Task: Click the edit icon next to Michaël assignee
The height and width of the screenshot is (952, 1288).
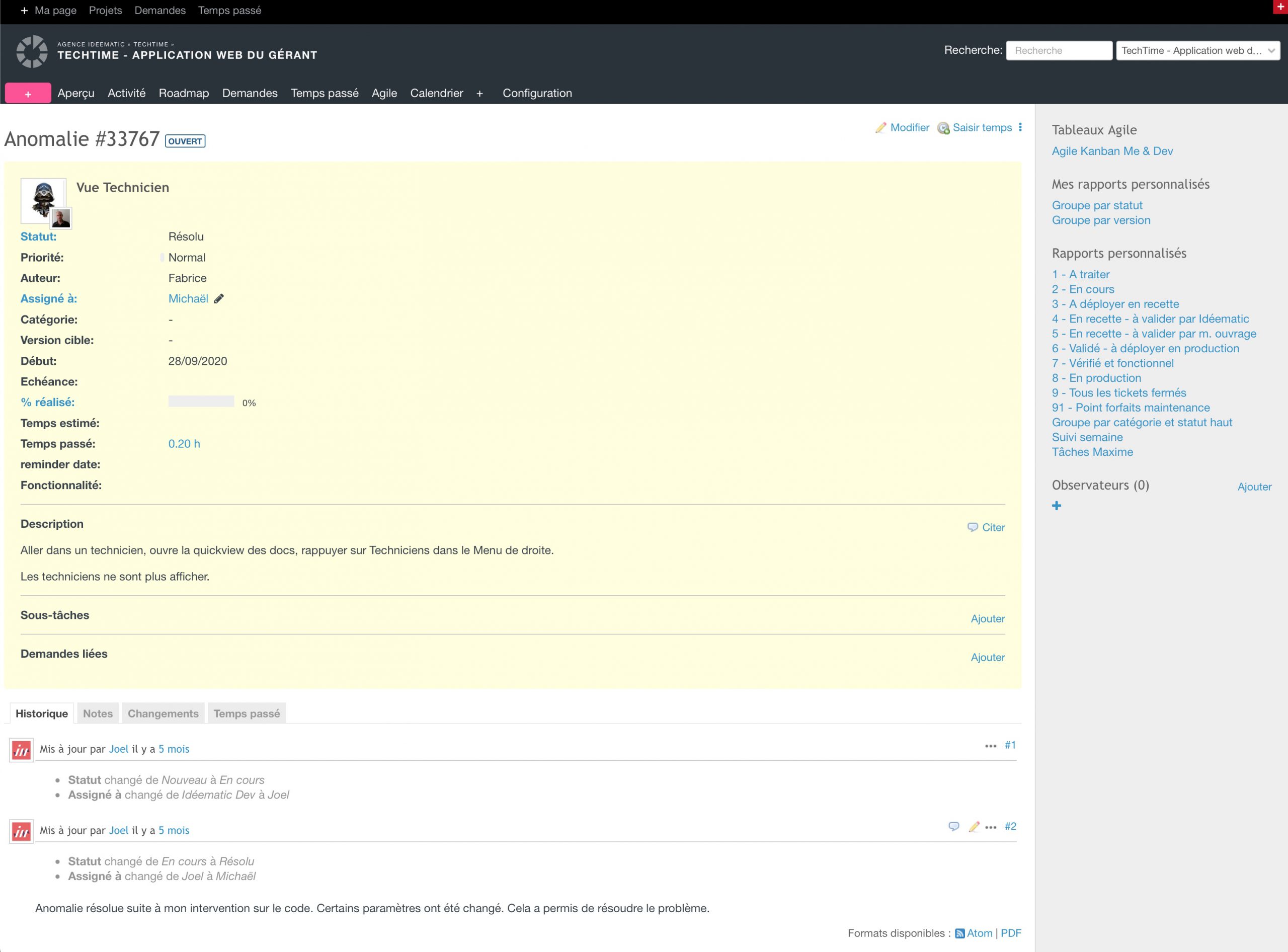Action: click(219, 298)
